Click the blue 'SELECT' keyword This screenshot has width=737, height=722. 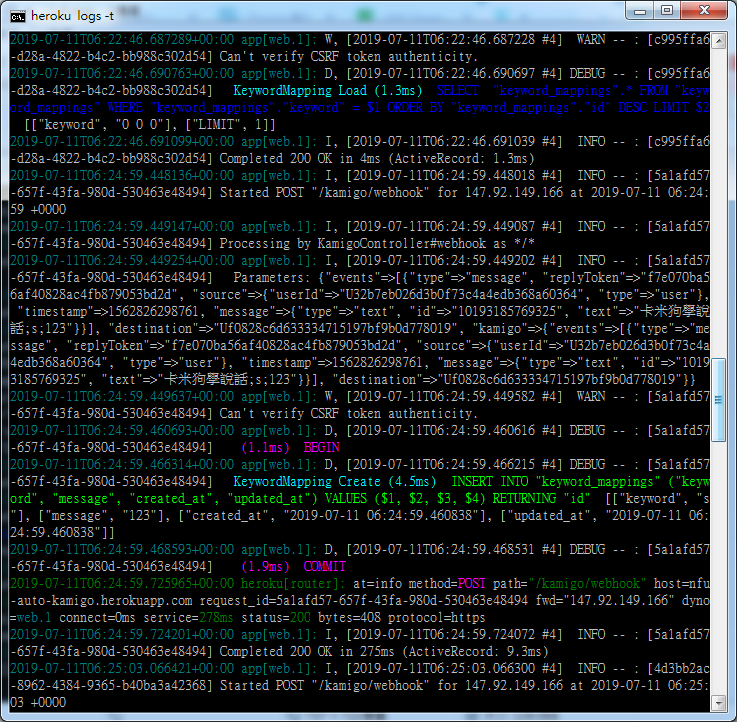pos(457,90)
